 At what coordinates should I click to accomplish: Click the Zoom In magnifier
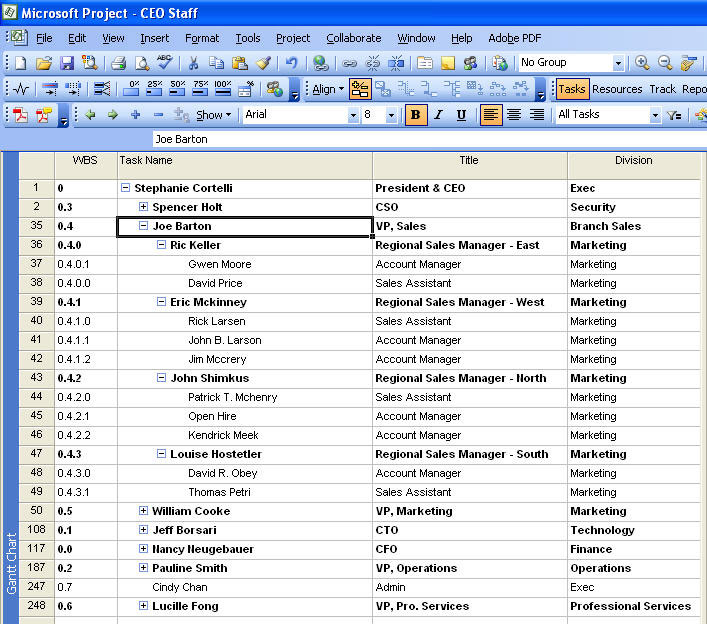point(642,63)
